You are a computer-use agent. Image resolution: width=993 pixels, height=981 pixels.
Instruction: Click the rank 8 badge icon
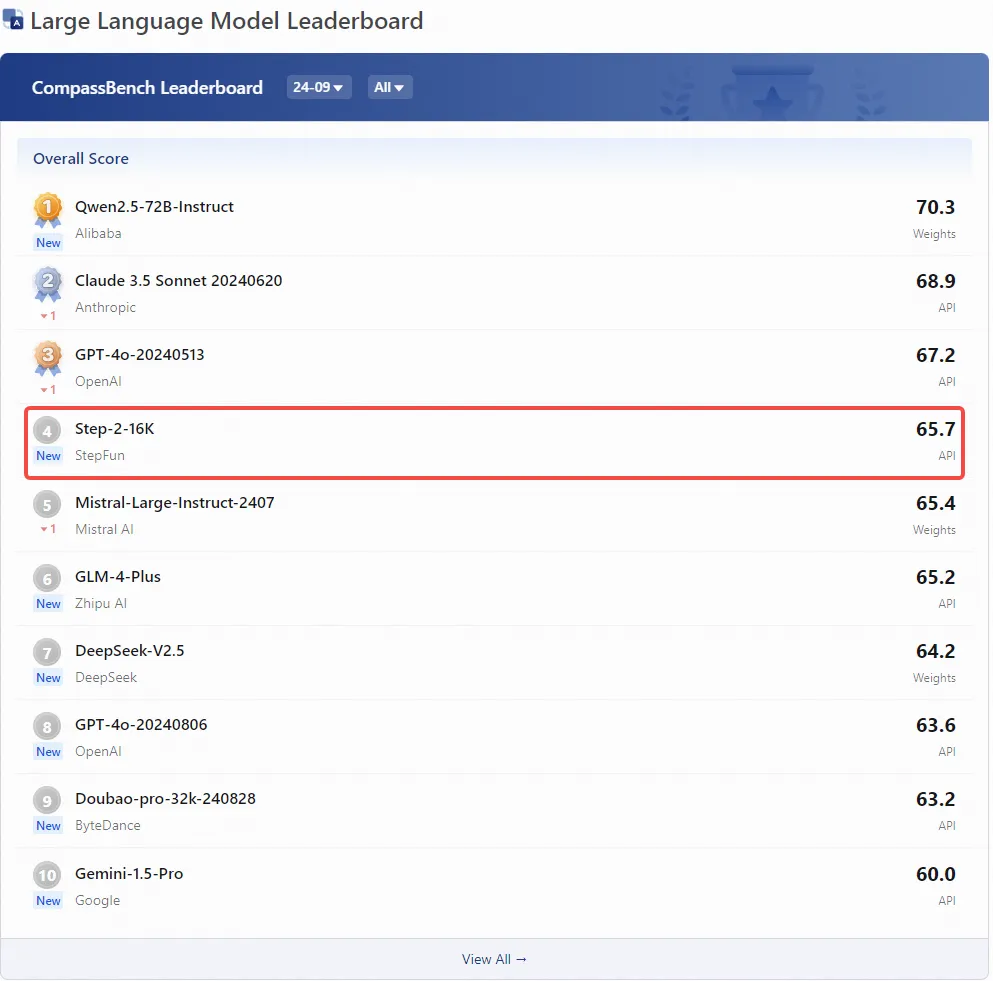47,726
